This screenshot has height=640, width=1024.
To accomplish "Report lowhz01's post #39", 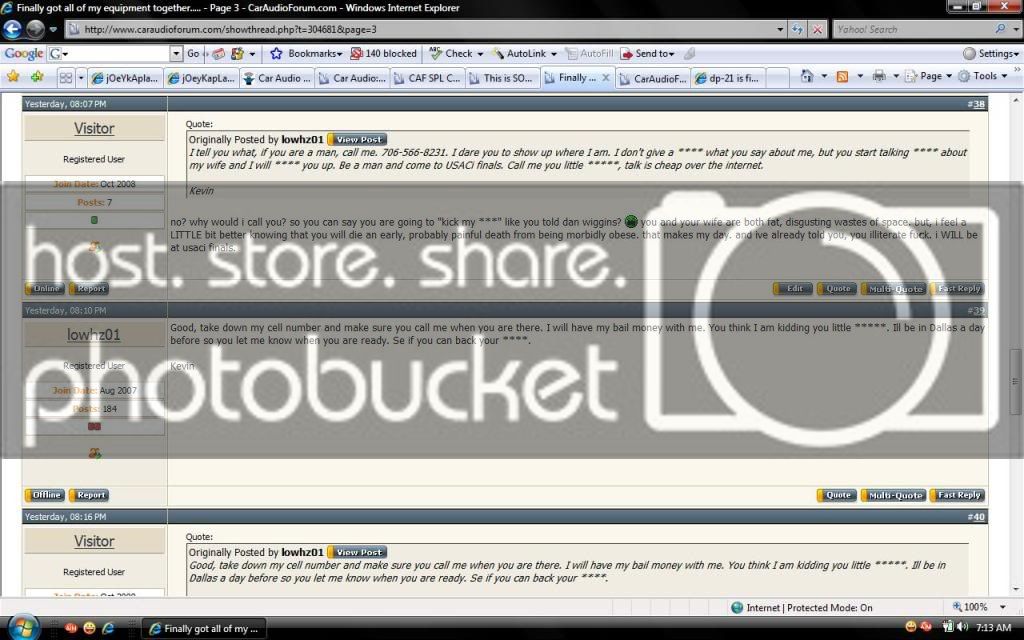I will (x=89, y=495).
